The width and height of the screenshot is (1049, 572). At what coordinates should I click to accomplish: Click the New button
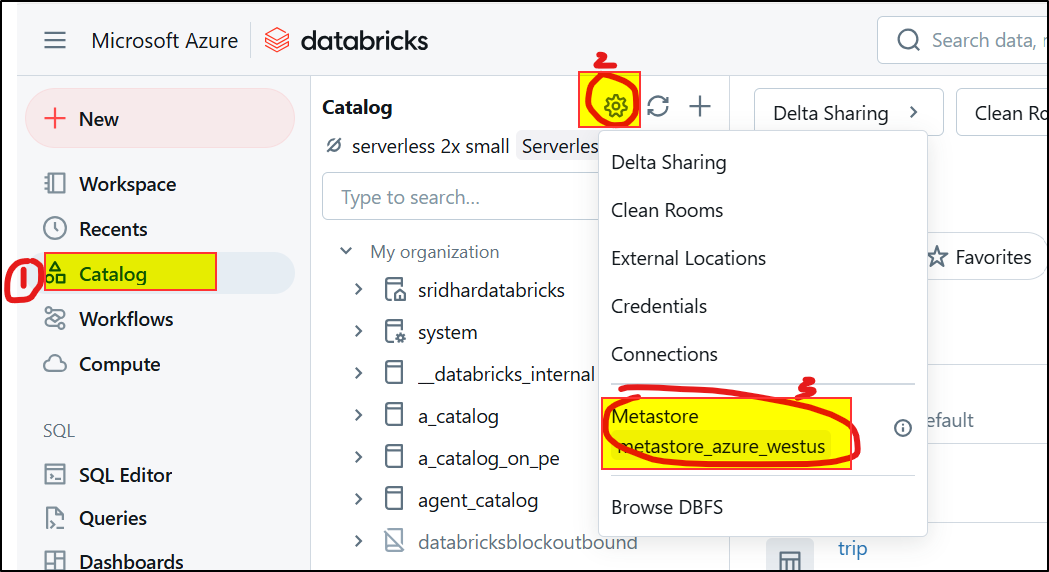click(x=160, y=118)
